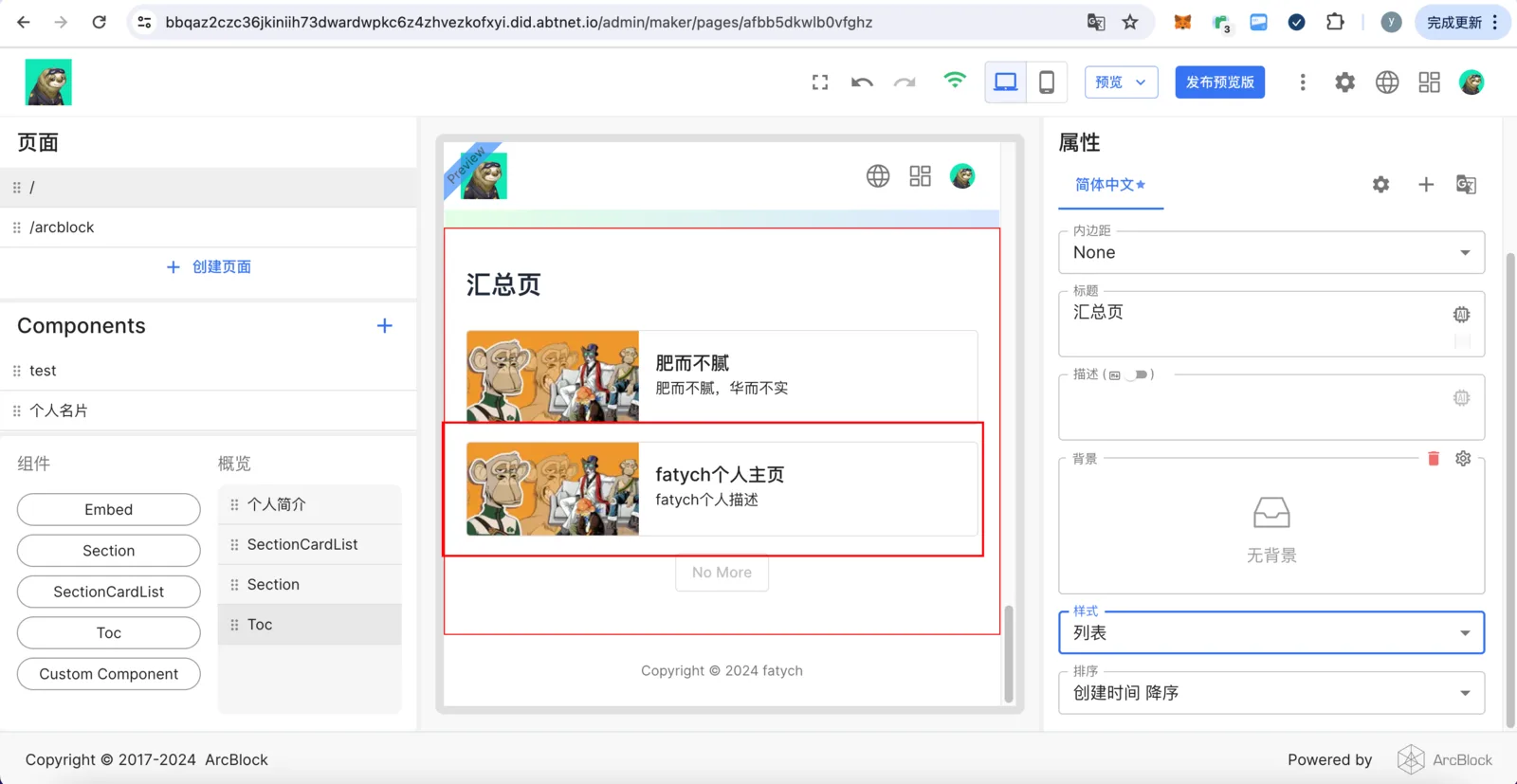Open the grid icon in preview header

click(x=920, y=175)
